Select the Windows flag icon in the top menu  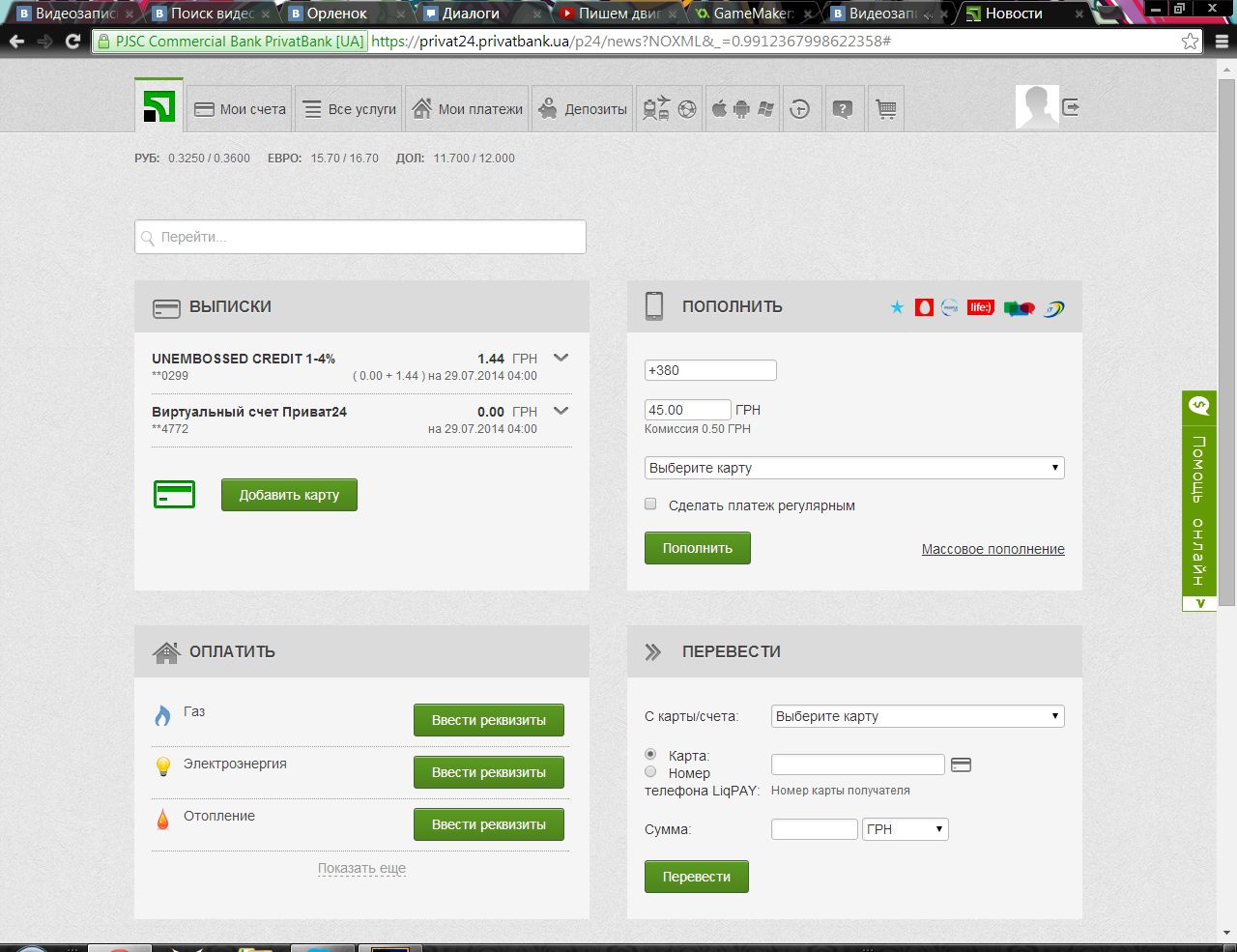(766, 109)
